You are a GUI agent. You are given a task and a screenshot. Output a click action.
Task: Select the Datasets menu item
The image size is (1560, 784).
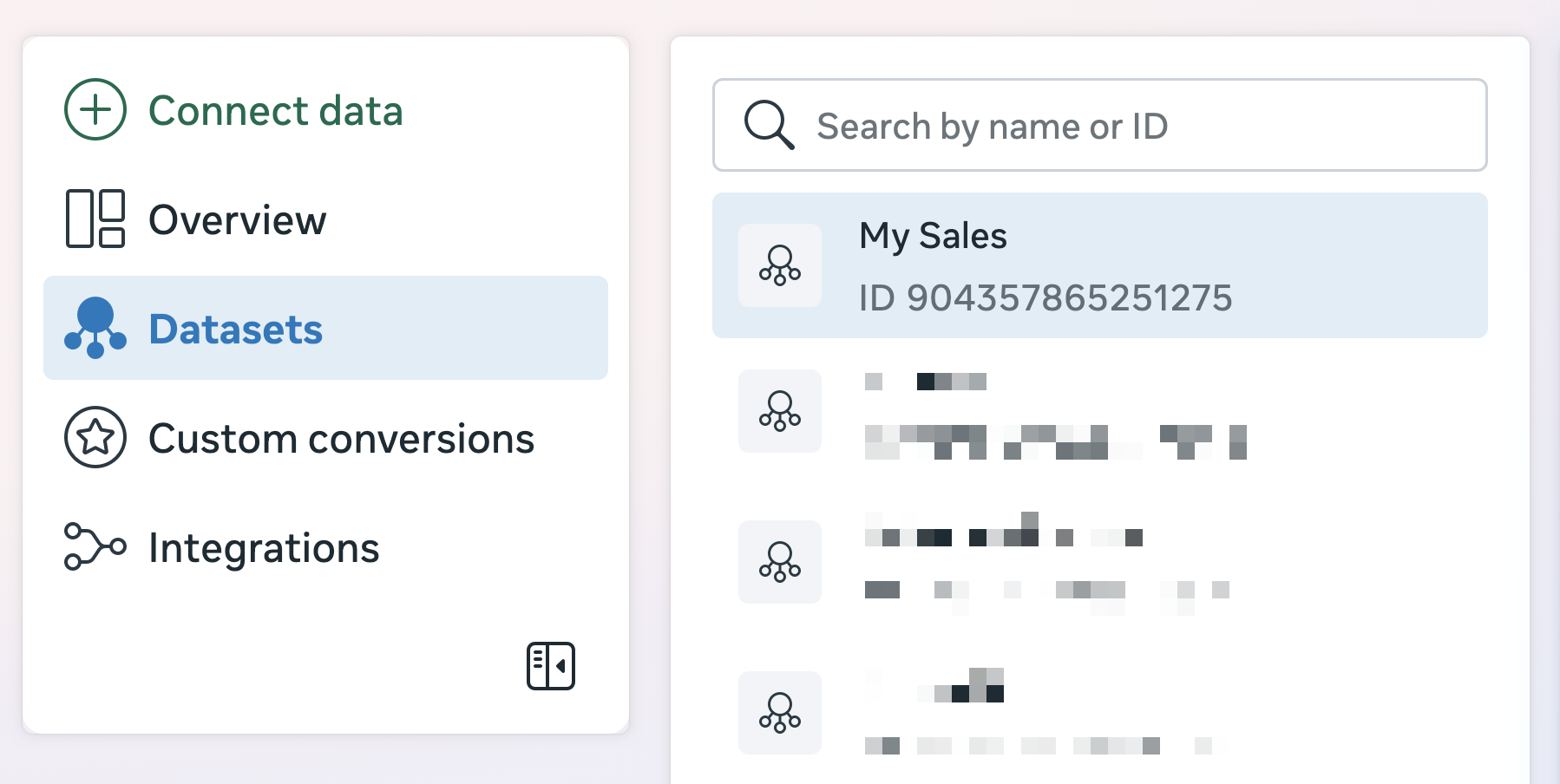pyautogui.click(x=235, y=330)
